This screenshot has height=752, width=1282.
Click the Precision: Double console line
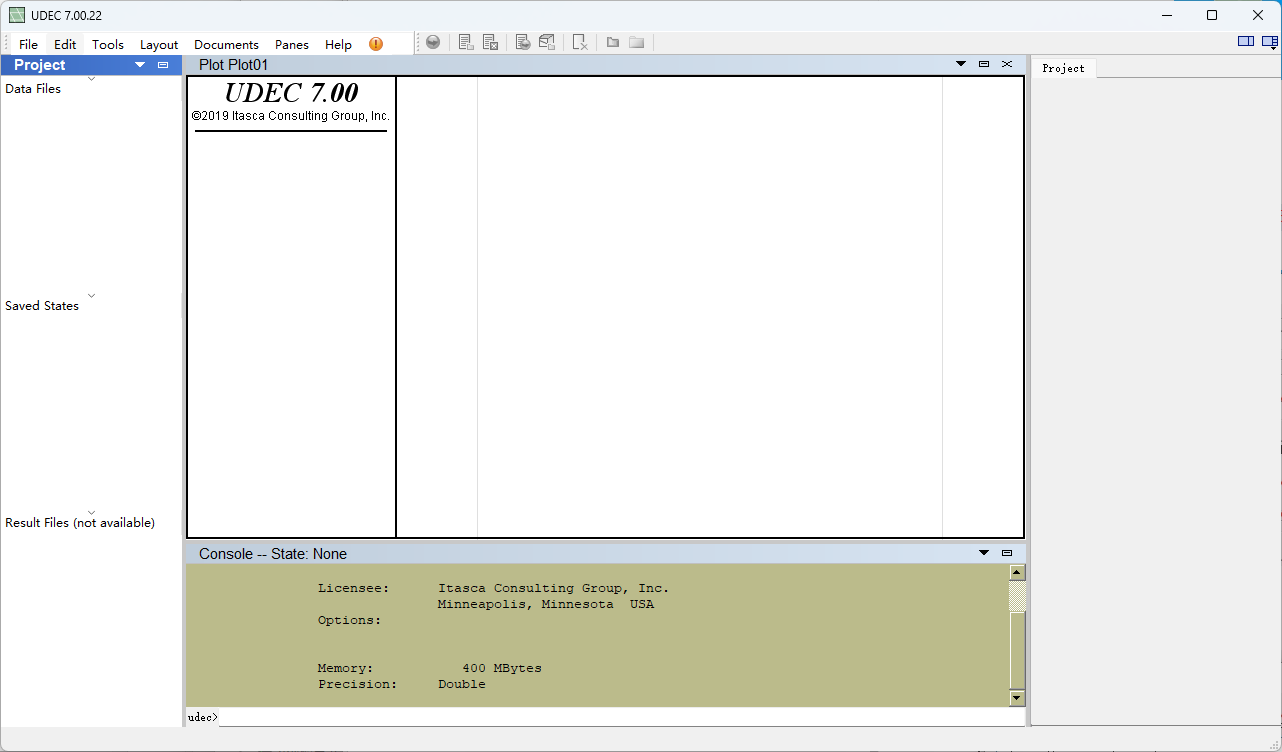pos(402,684)
